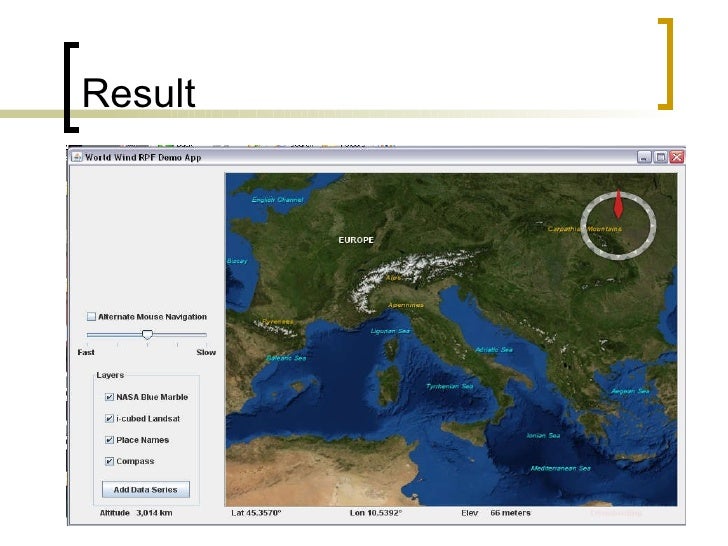Click the English Channel map label
This screenshot has height=546, width=728.
277,200
